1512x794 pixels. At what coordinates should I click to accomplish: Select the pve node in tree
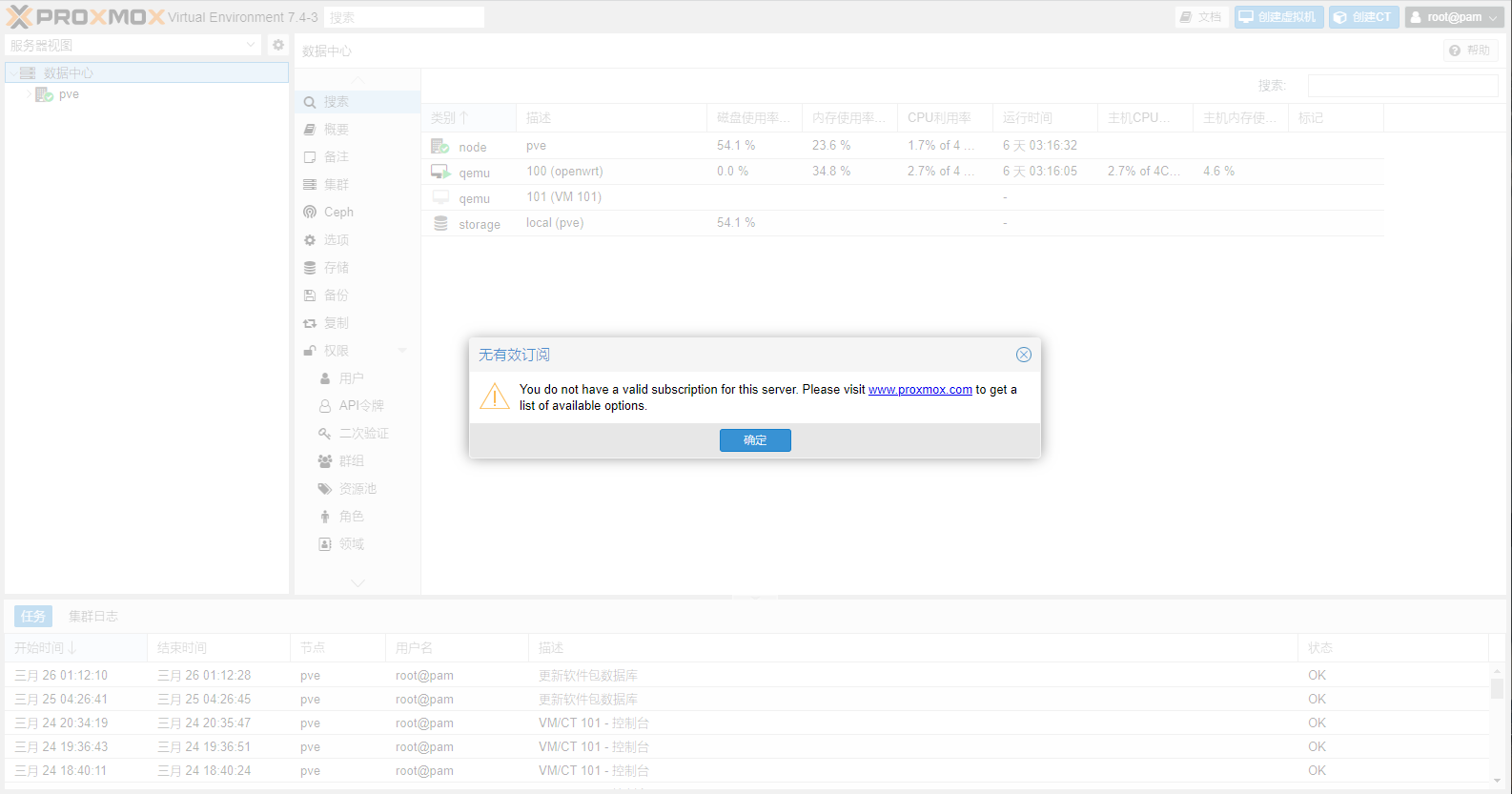tap(69, 94)
